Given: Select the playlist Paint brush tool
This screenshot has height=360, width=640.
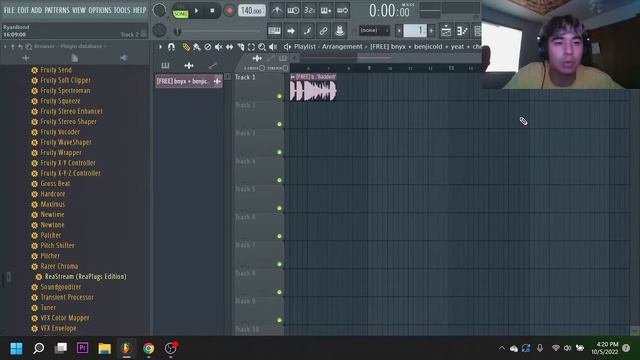Looking at the screenshot, I should point(197,47).
